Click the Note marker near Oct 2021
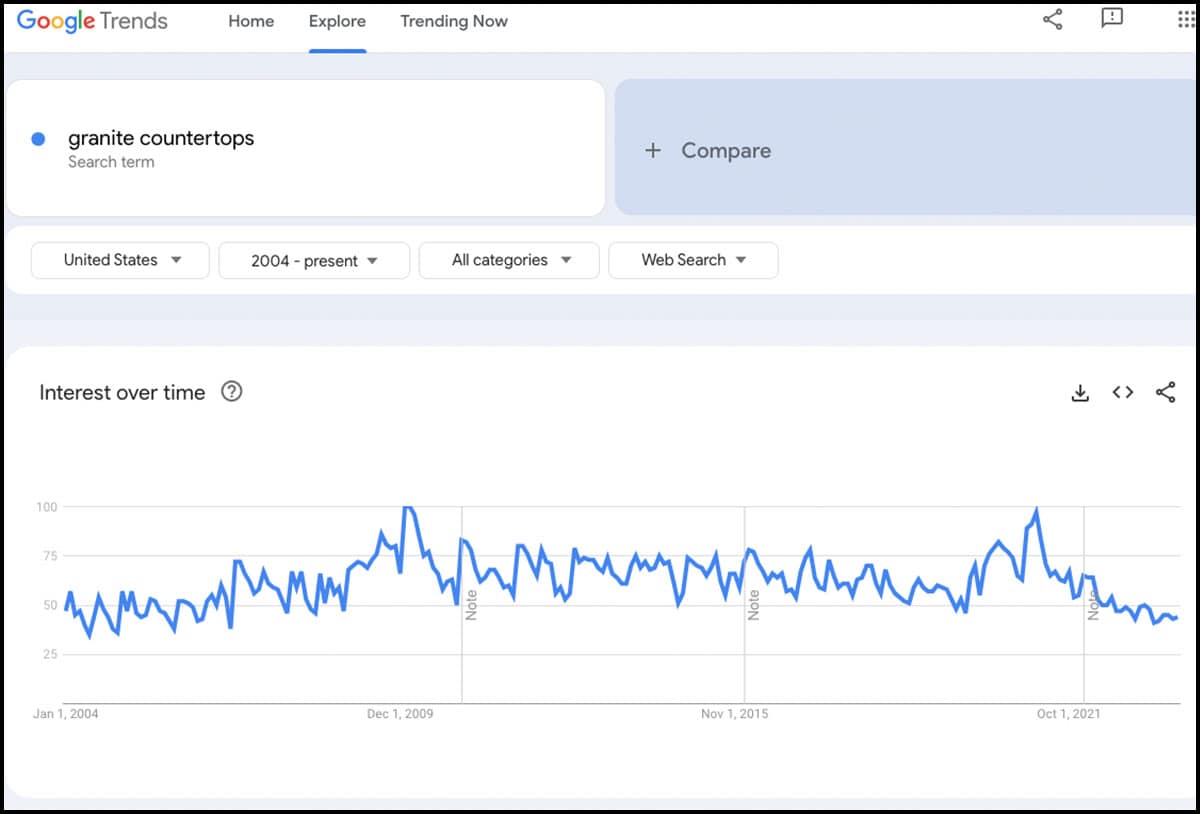The image size is (1200, 814). (x=1094, y=605)
